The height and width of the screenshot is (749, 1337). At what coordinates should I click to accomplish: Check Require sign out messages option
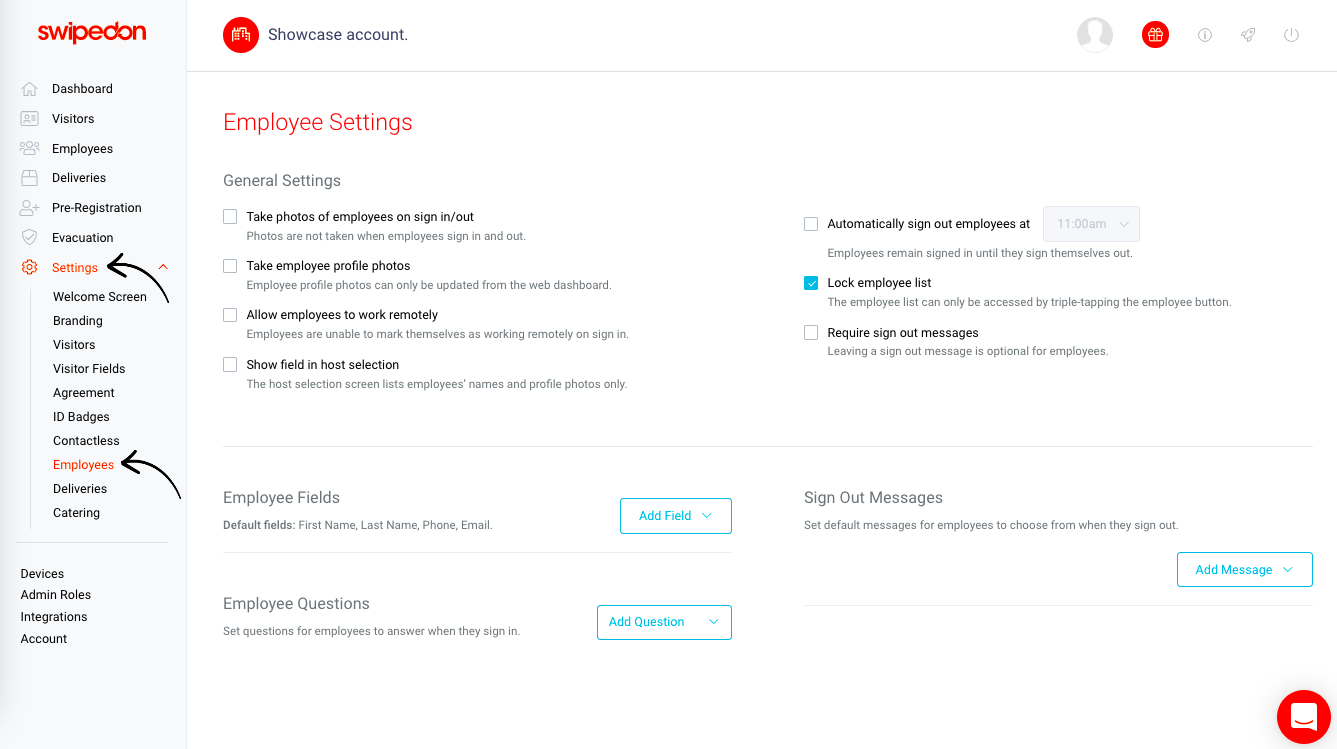point(811,333)
